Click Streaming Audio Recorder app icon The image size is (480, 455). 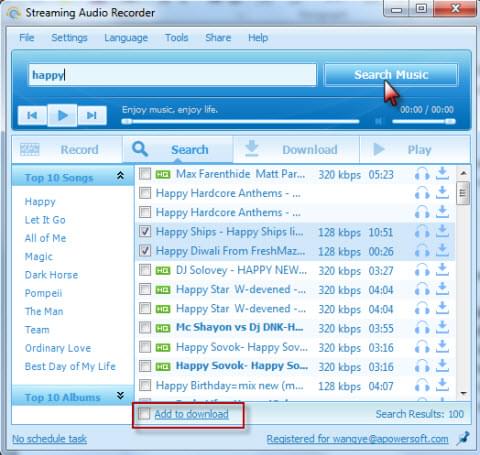click(x=14, y=13)
